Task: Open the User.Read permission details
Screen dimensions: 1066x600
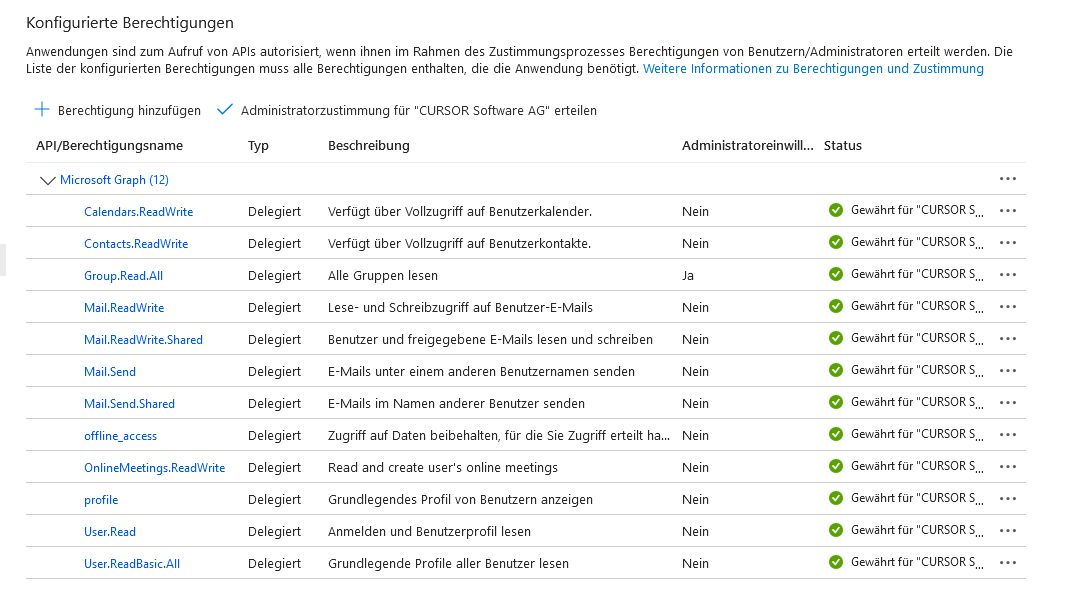Action: click(110, 531)
